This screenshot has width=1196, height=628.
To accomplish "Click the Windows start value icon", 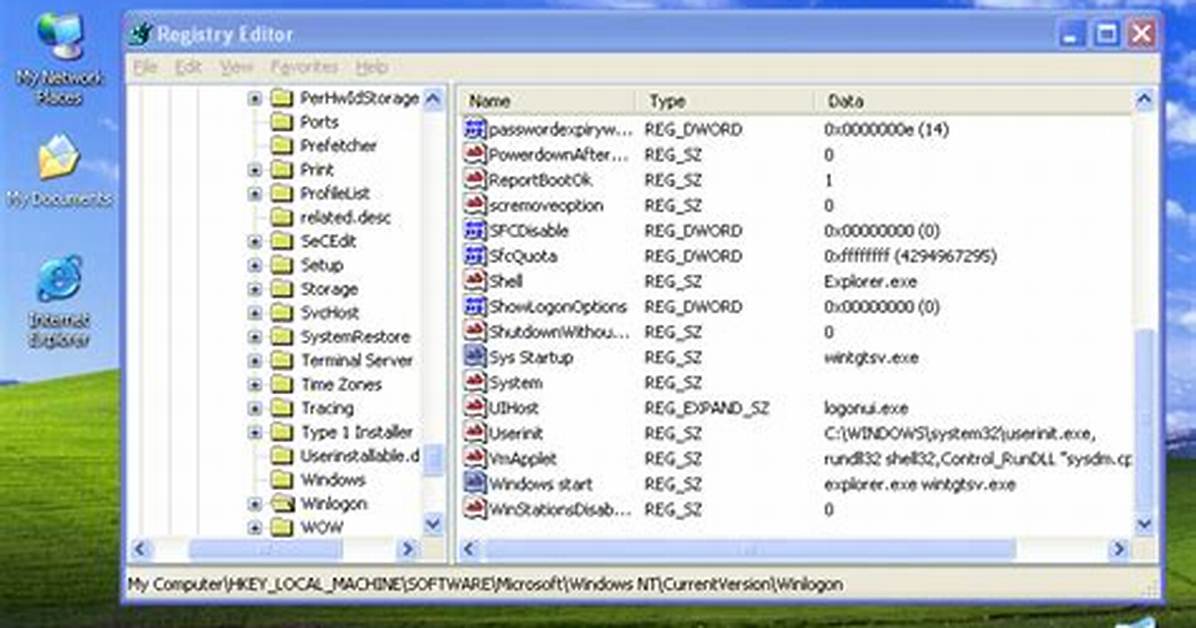I will 474,484.
